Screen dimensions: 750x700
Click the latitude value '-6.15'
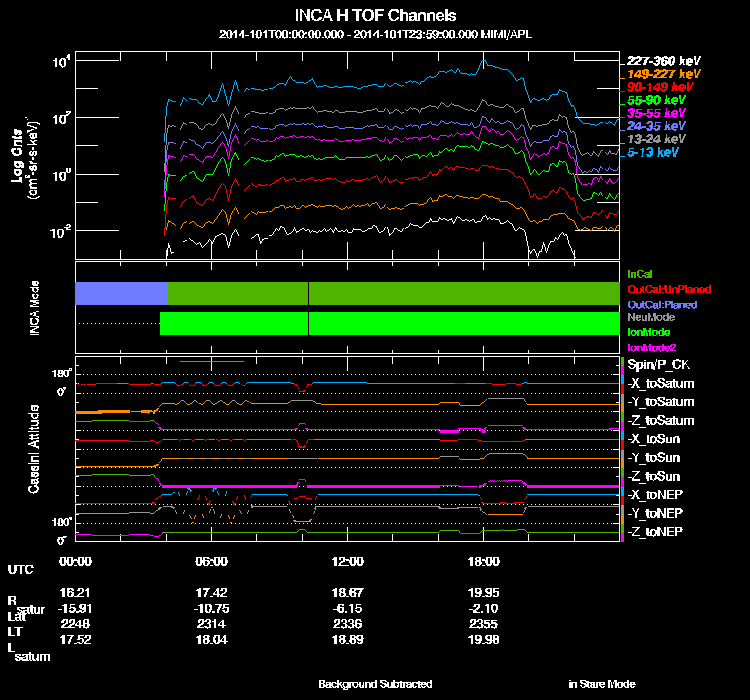[348, 609]
